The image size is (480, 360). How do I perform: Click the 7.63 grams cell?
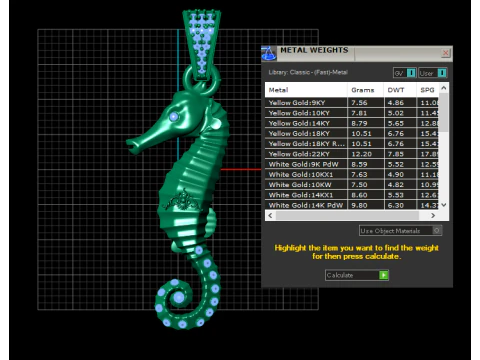[365, 175]
